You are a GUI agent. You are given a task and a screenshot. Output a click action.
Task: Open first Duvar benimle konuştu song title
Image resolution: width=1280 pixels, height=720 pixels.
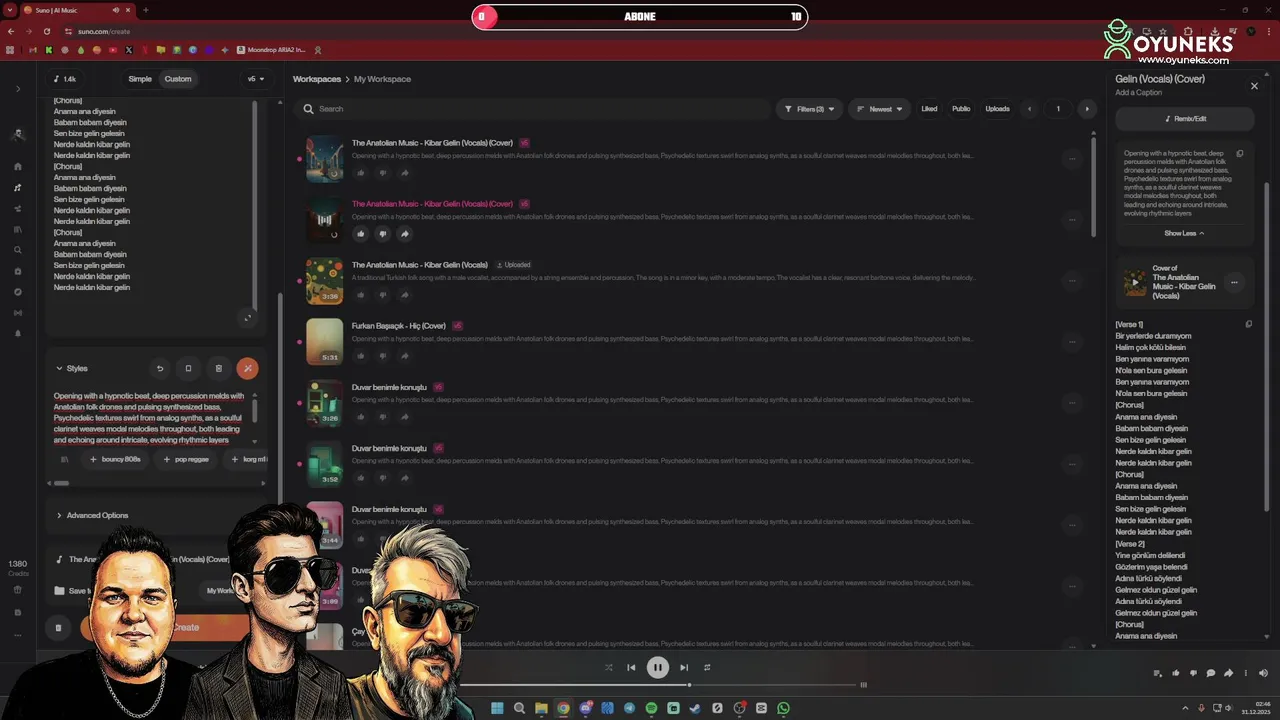coord(389,387)
